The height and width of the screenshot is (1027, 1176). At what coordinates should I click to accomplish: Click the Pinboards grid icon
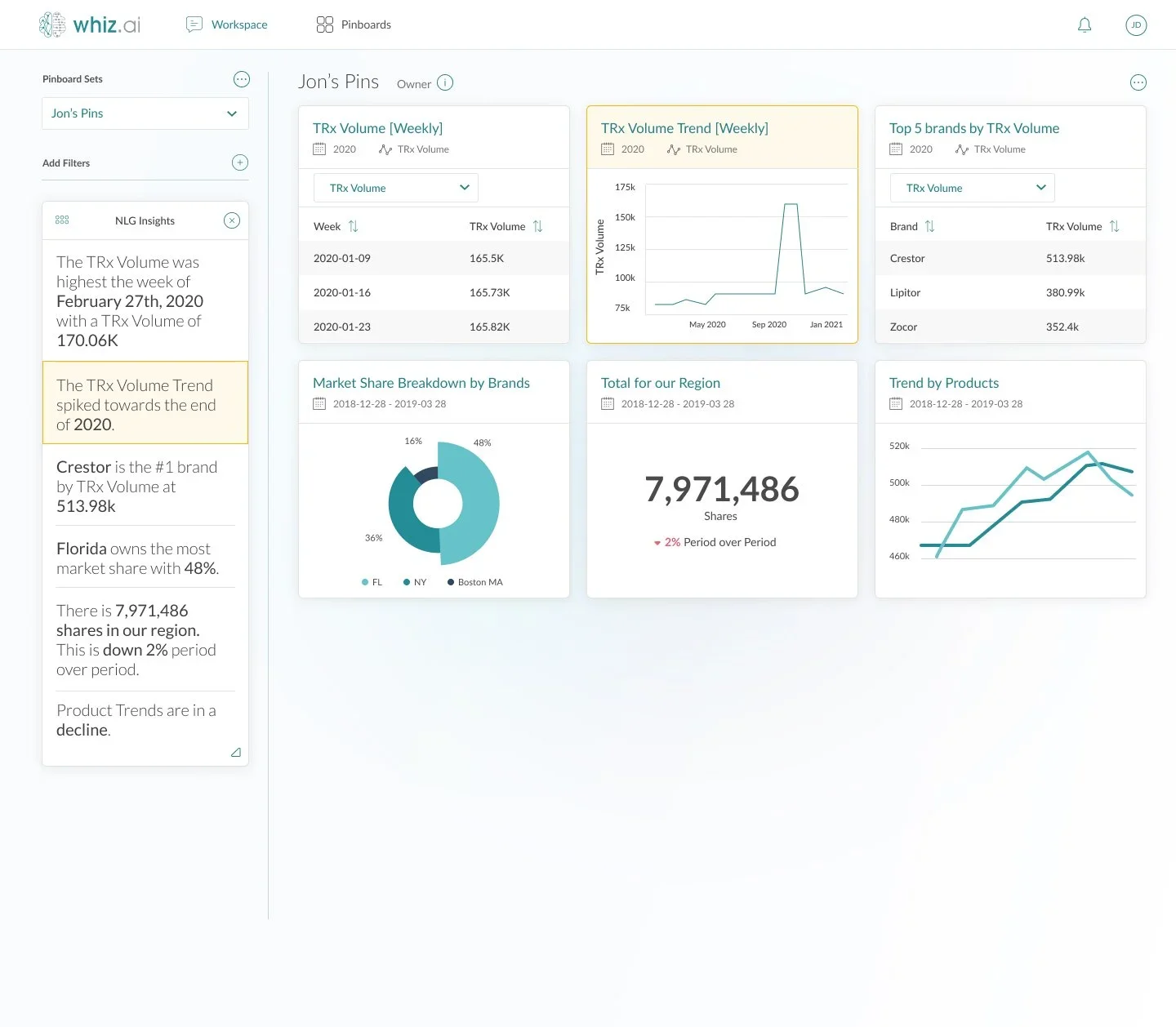(325, 24)
